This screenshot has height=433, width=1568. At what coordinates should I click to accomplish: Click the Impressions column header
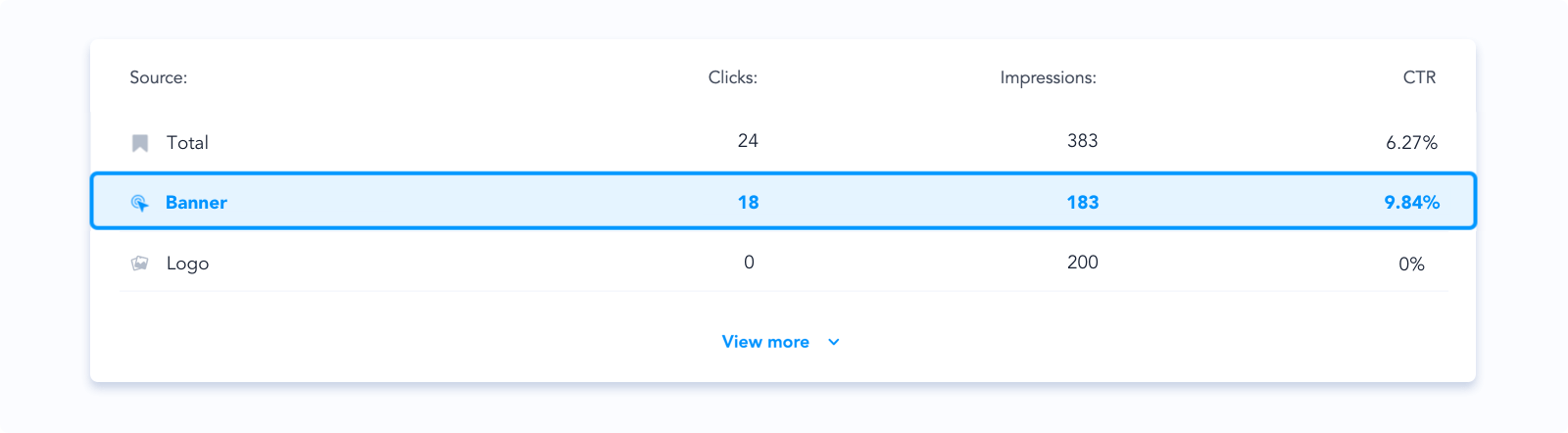pos(1048,77)
